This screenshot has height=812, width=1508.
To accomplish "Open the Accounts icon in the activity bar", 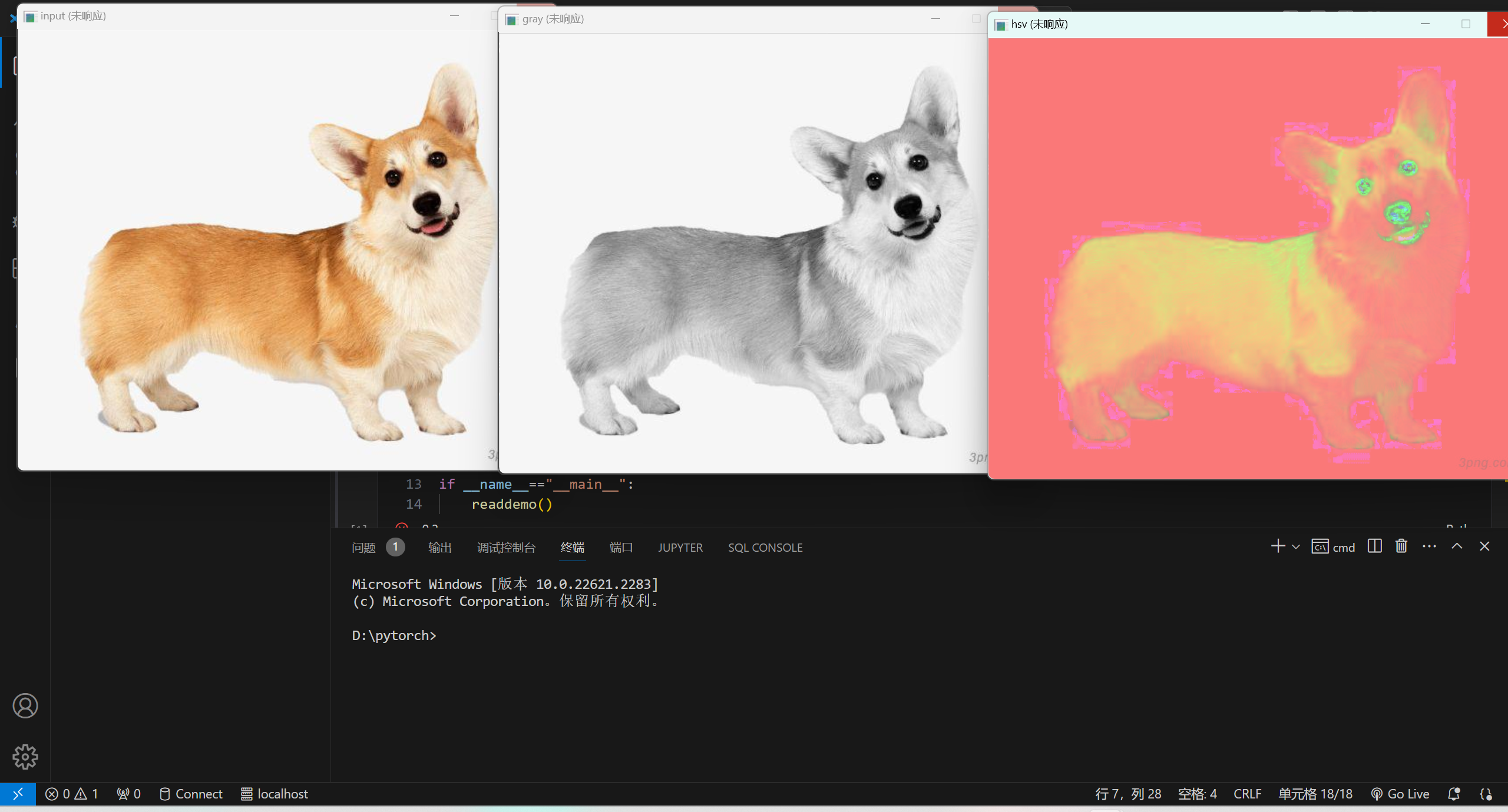I will coord(25,705).
